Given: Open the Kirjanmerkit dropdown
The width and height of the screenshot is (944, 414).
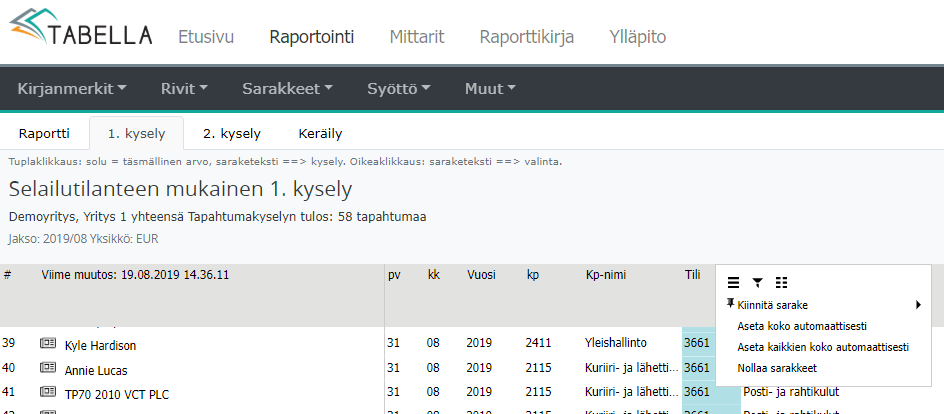Looking at the screenshot, I should tap(72, 89).
